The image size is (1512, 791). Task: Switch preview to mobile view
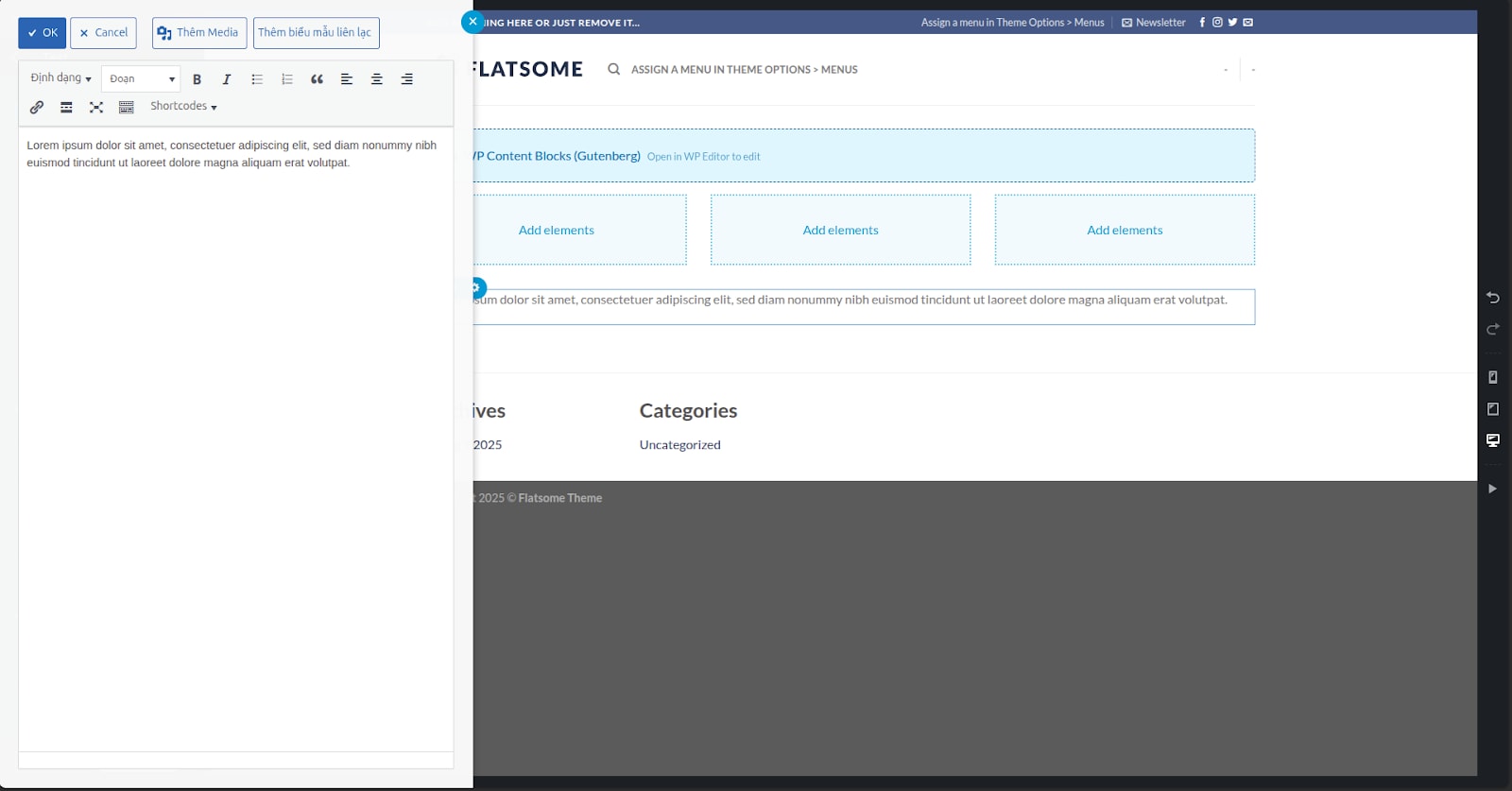[1493, 377]
